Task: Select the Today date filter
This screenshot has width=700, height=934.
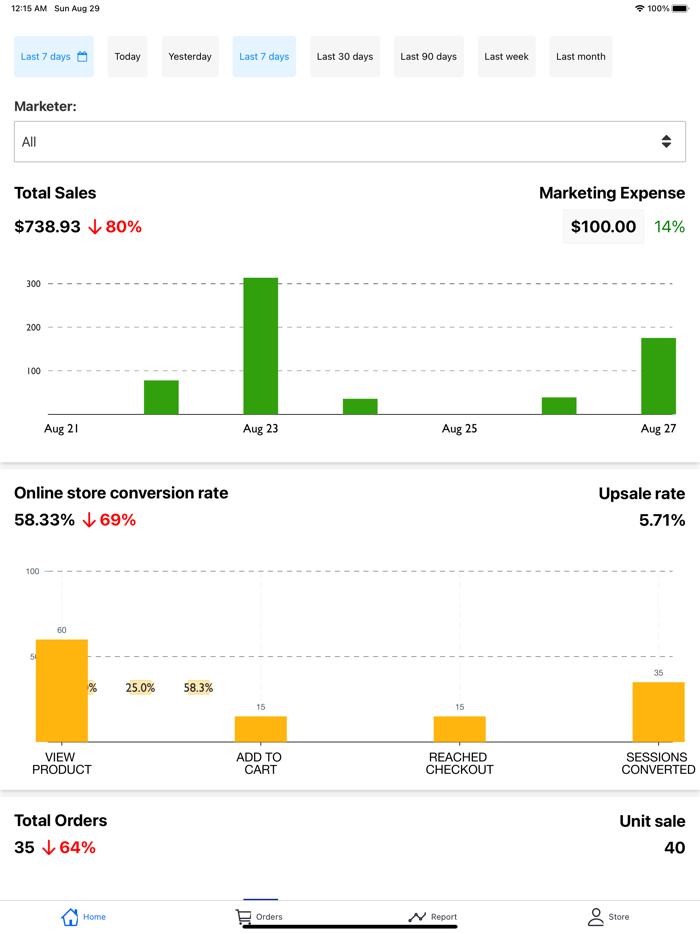Action: [127, 57]
